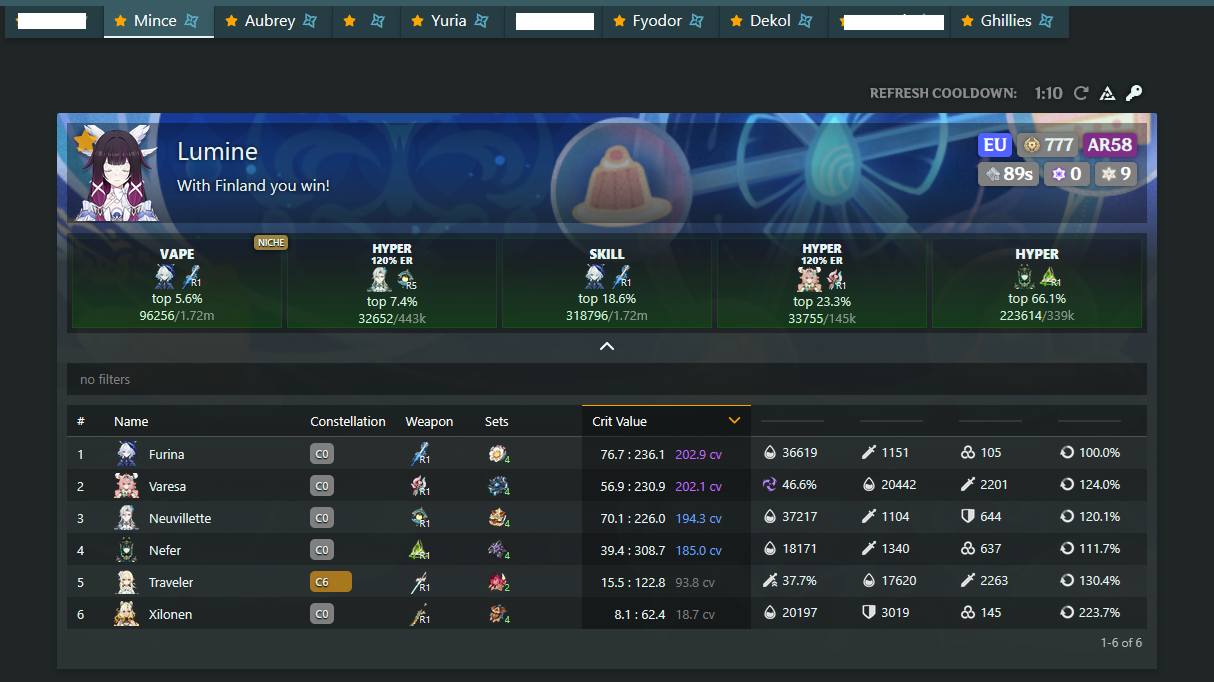Click Xilonen's character portrait icon
The height and width of the screenshot is (682, 1214).
pos(126,614)
